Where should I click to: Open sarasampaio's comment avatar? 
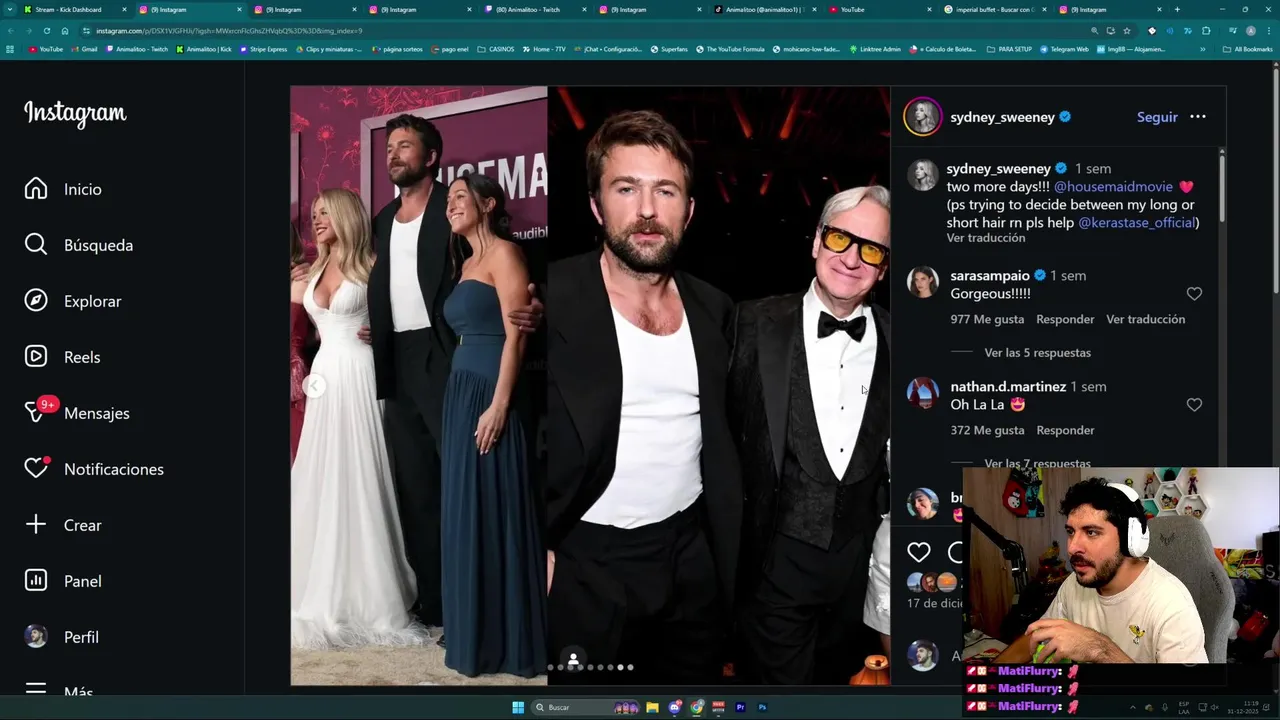(x=922, y=282)
